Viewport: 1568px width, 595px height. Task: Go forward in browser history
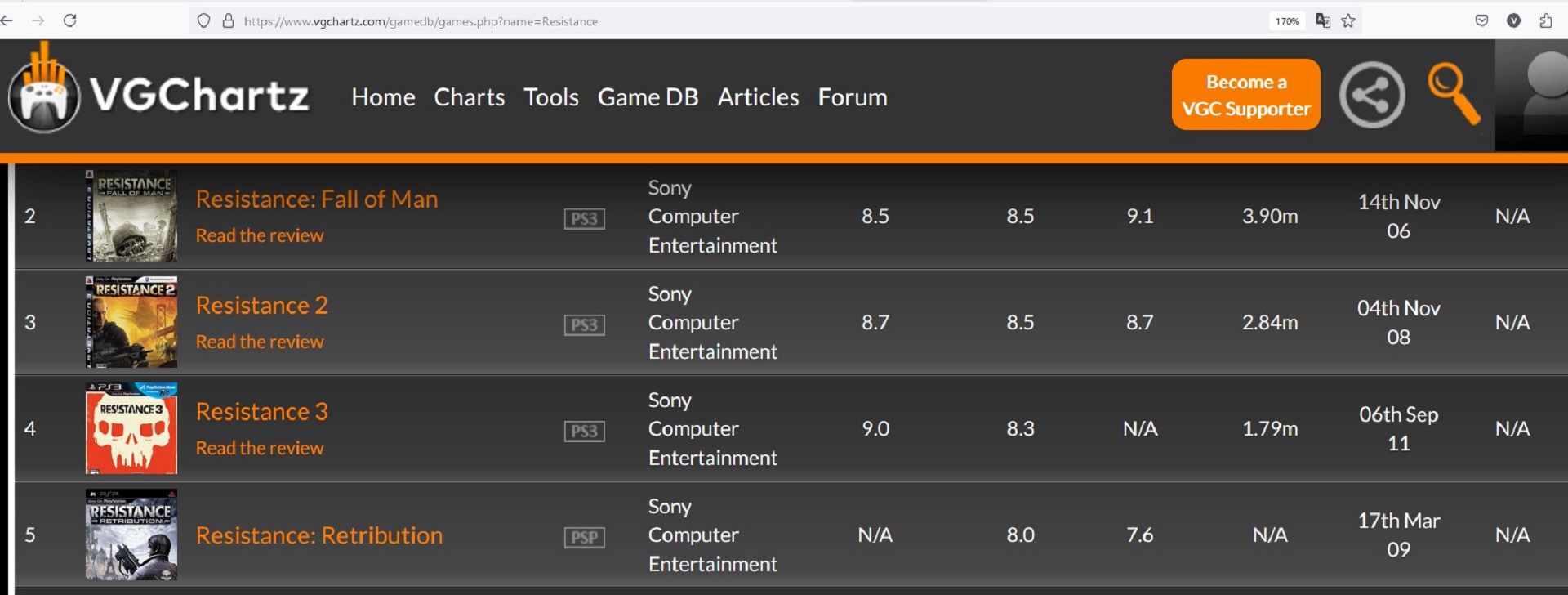(38, 20)
